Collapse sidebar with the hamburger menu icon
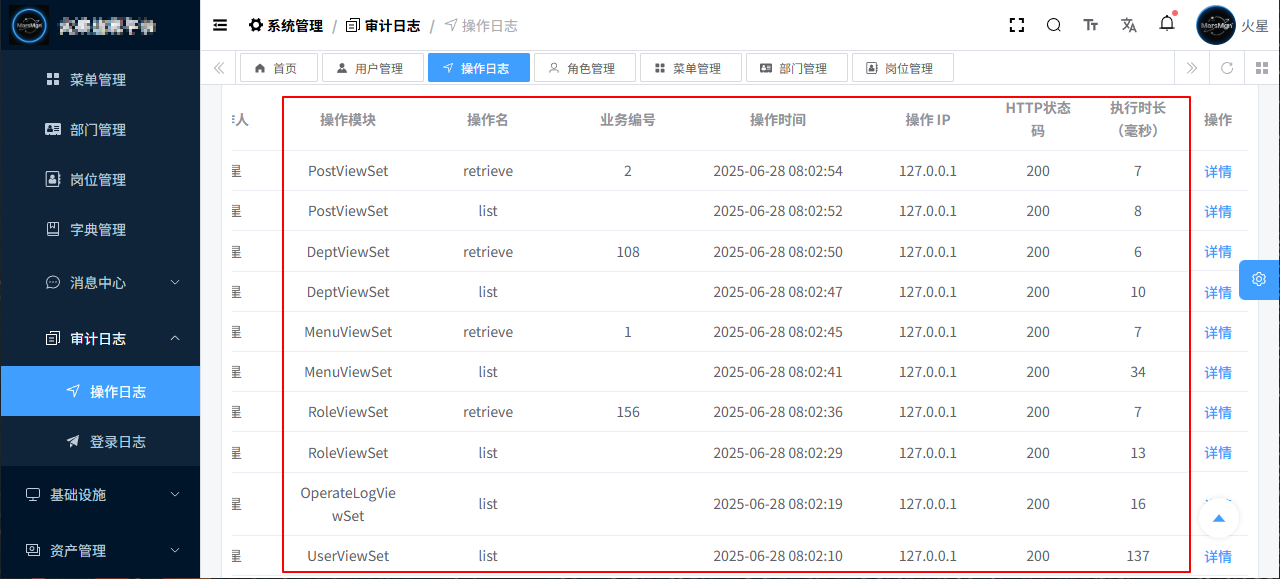This screenshot has height=579, width=1280. coord(220,26)
